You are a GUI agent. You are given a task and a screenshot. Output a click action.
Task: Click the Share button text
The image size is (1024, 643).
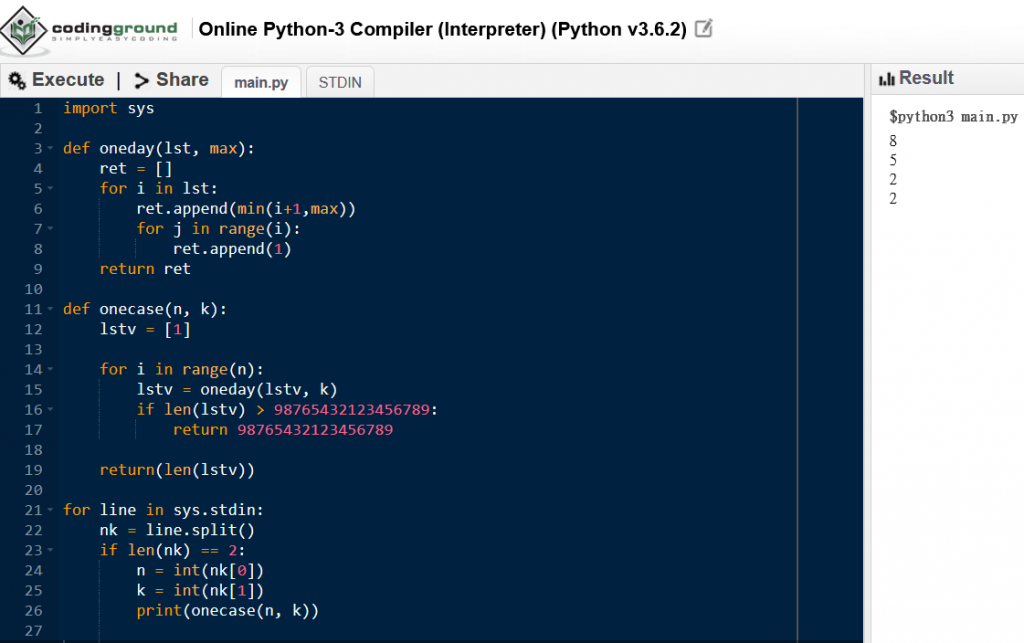[x=182, y=80]
